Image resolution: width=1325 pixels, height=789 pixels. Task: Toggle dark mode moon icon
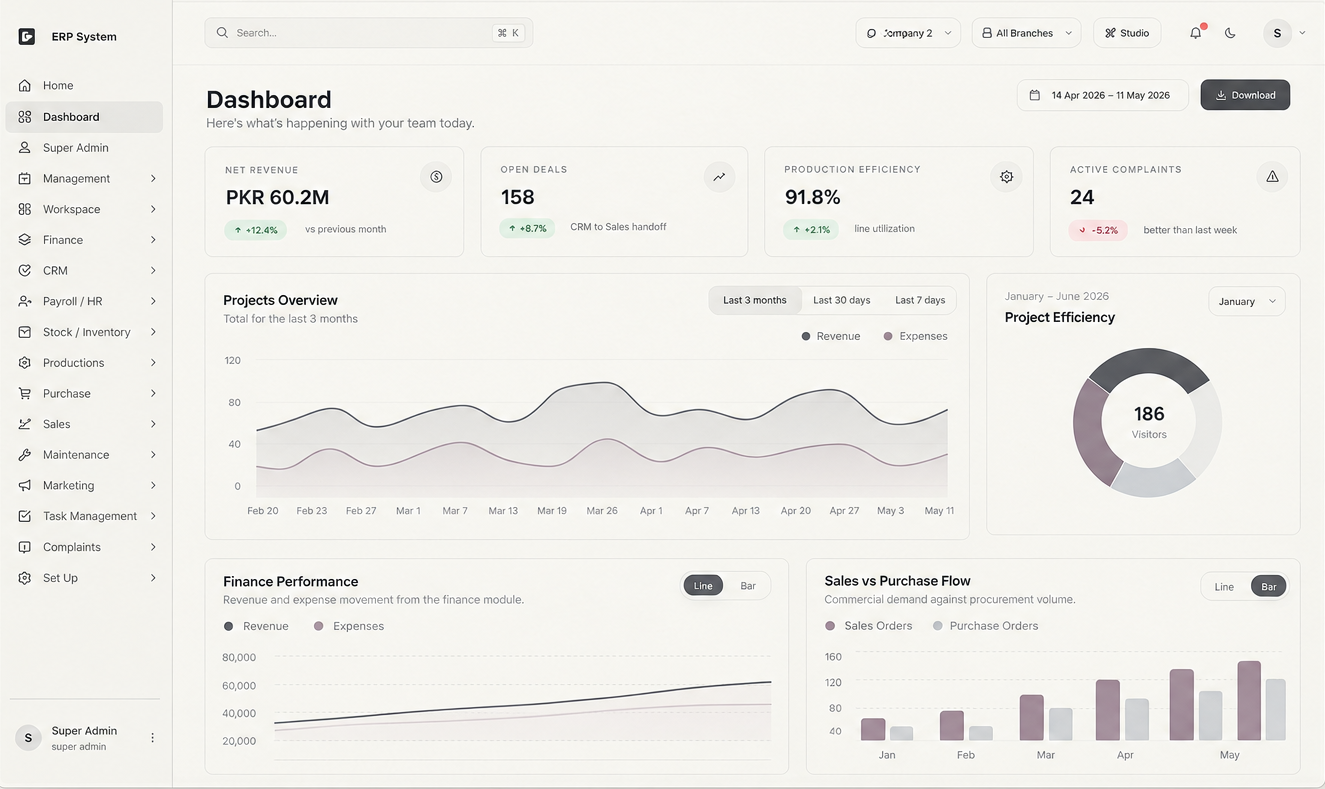click(x=1230, y=33)
